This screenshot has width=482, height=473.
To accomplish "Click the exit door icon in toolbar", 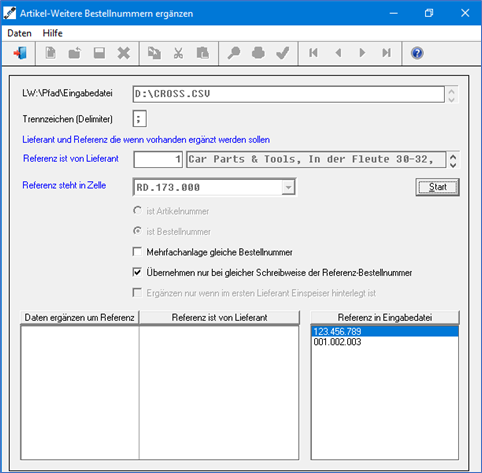I will coord(20,53).
